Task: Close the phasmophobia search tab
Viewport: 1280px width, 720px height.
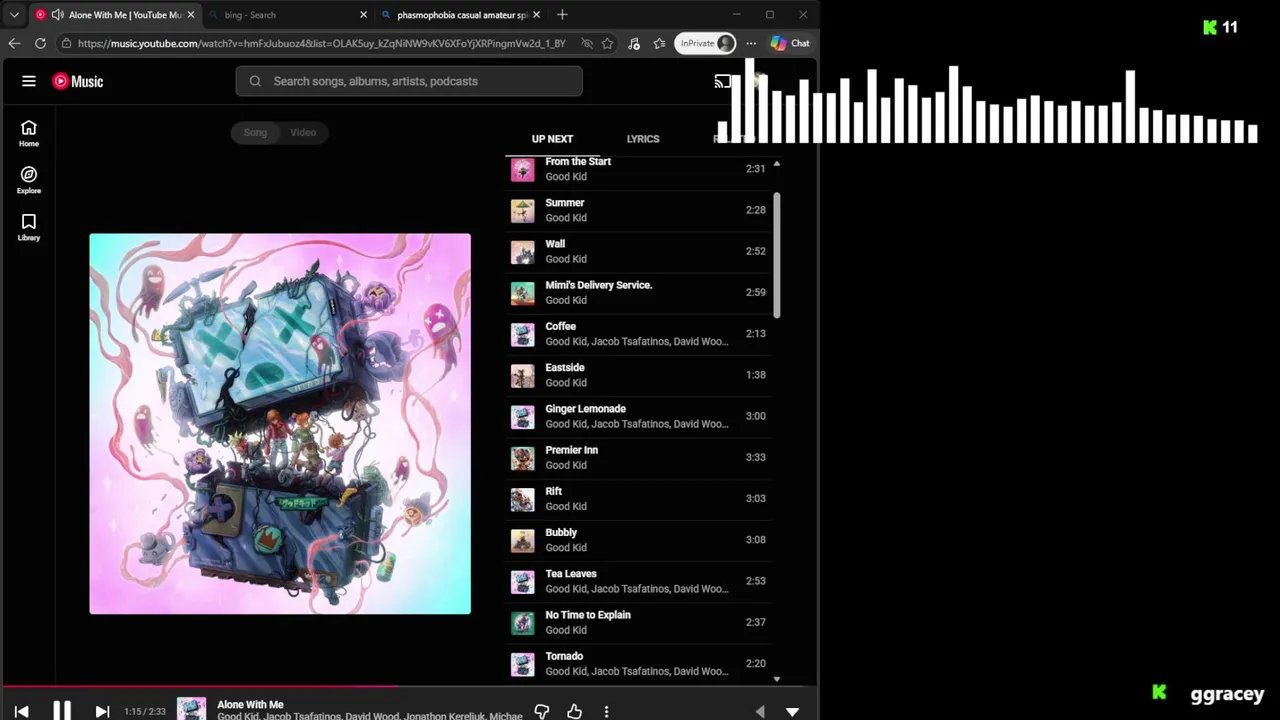Action: point(536,15)
